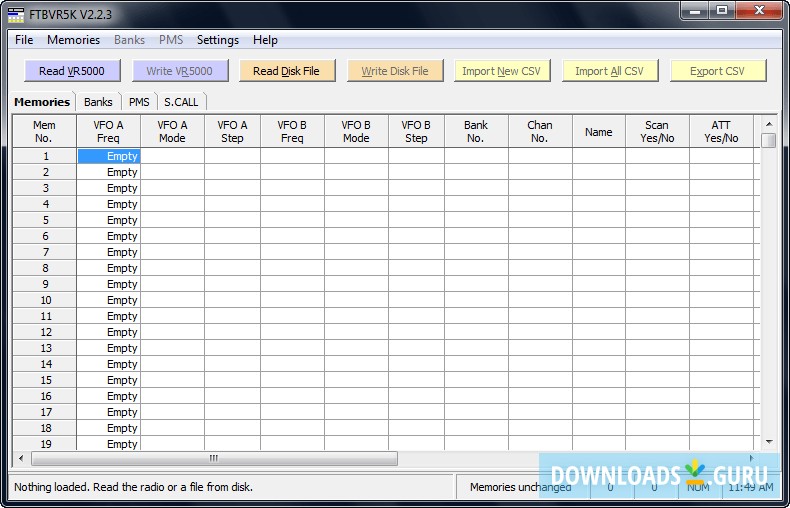Click the Scan Yes/No column header
Viewport: 790px width, 508px height.
click(657, 132)
